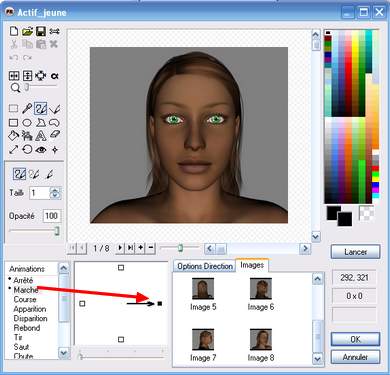Enable the top direction box

tap(121, 267)
